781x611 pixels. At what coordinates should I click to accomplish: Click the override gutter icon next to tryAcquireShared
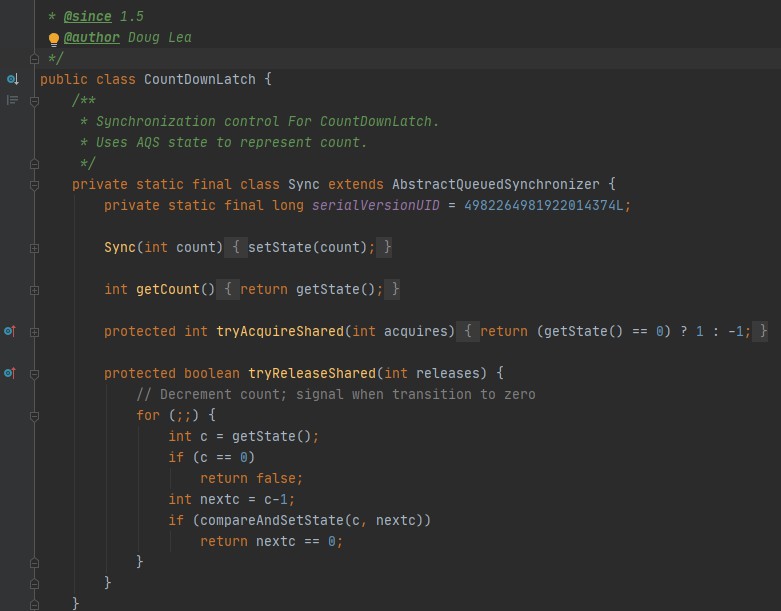point(10,331)
